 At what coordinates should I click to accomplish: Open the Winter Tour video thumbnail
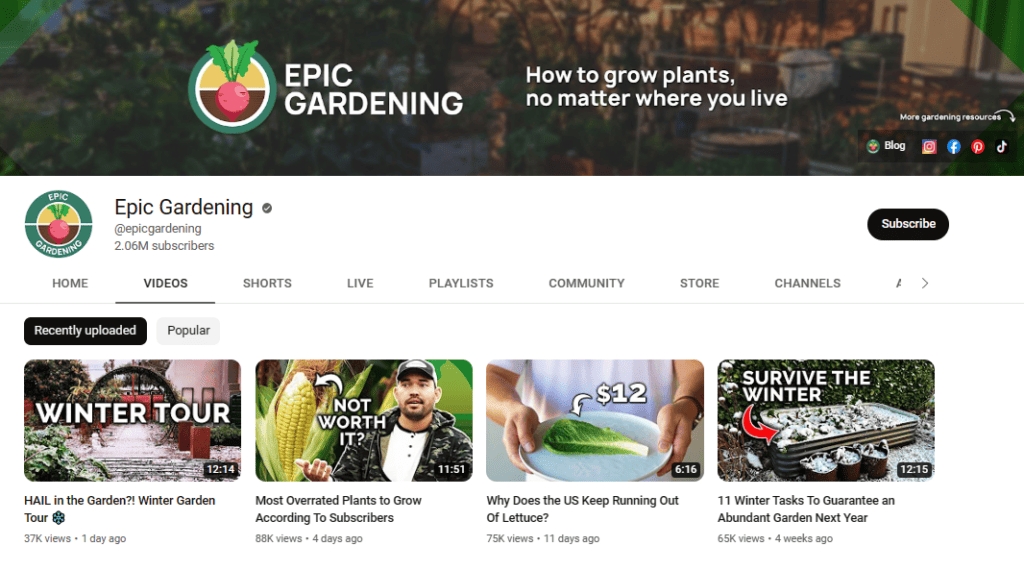tap(133, 420)
